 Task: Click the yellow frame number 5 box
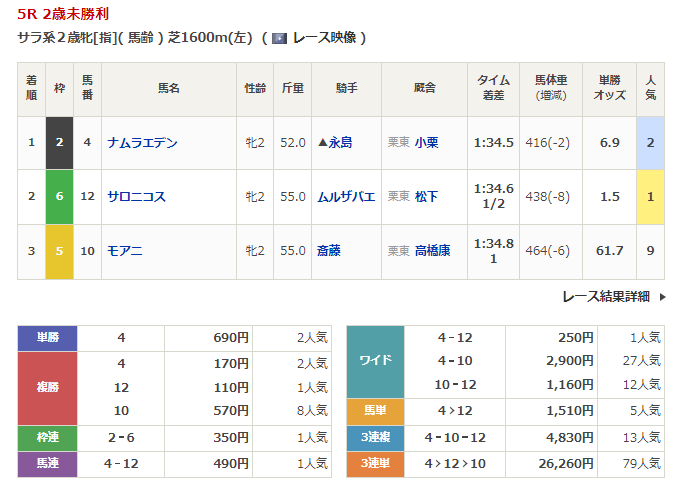[59, 251]
